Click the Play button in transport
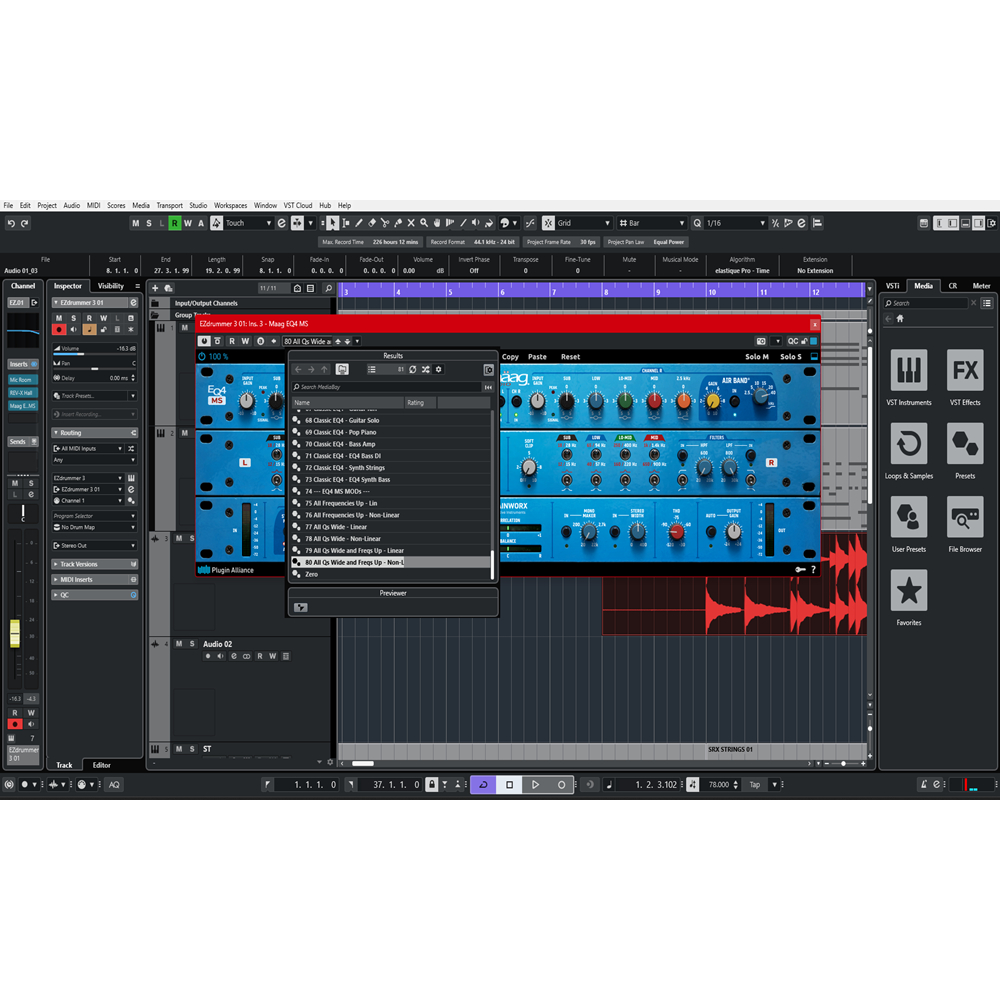Image resolution: width=1000 pixels, height=1000 pixels. click(535, 784)
